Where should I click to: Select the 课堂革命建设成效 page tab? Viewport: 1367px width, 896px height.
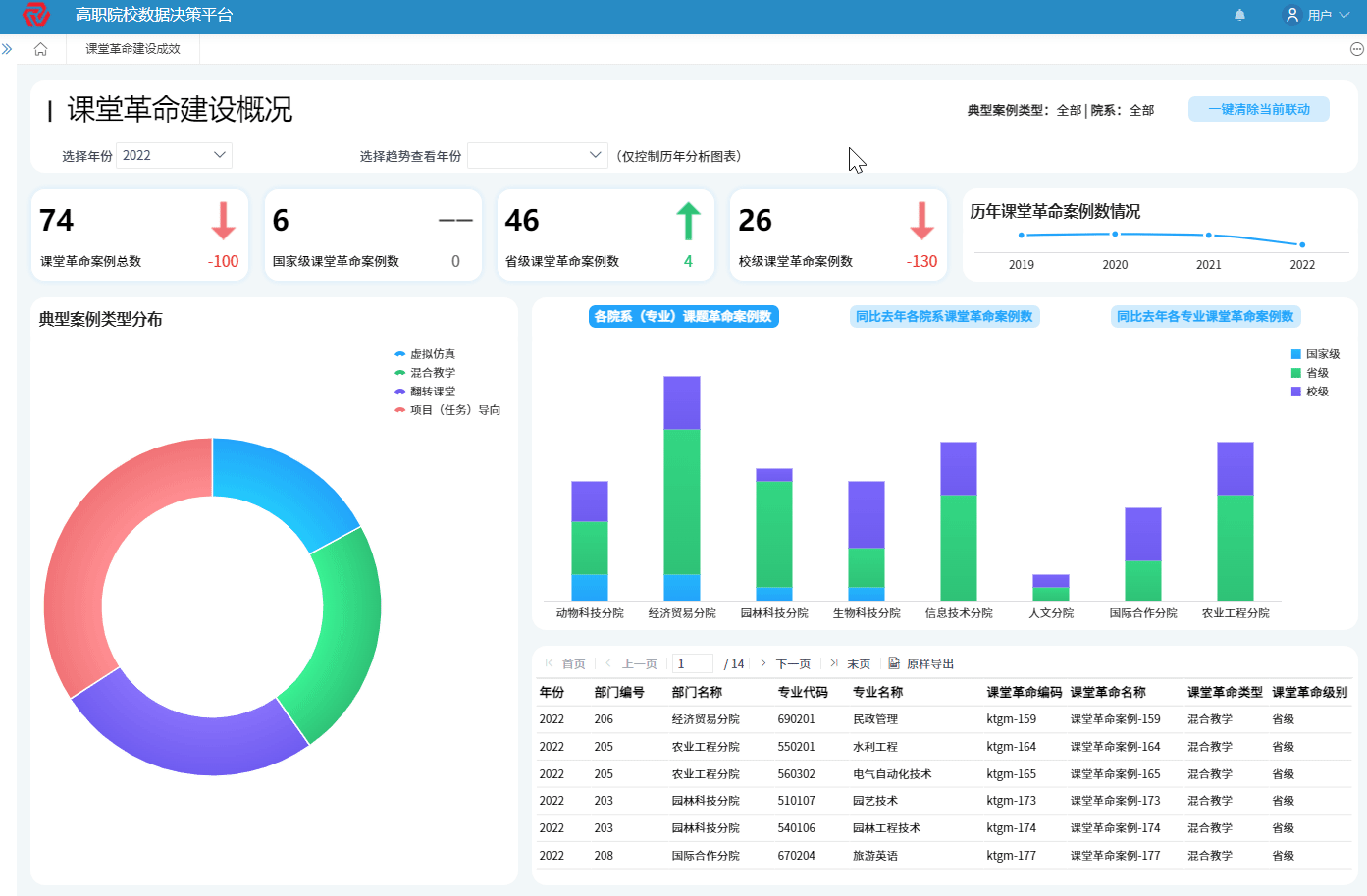click(132, 49)
